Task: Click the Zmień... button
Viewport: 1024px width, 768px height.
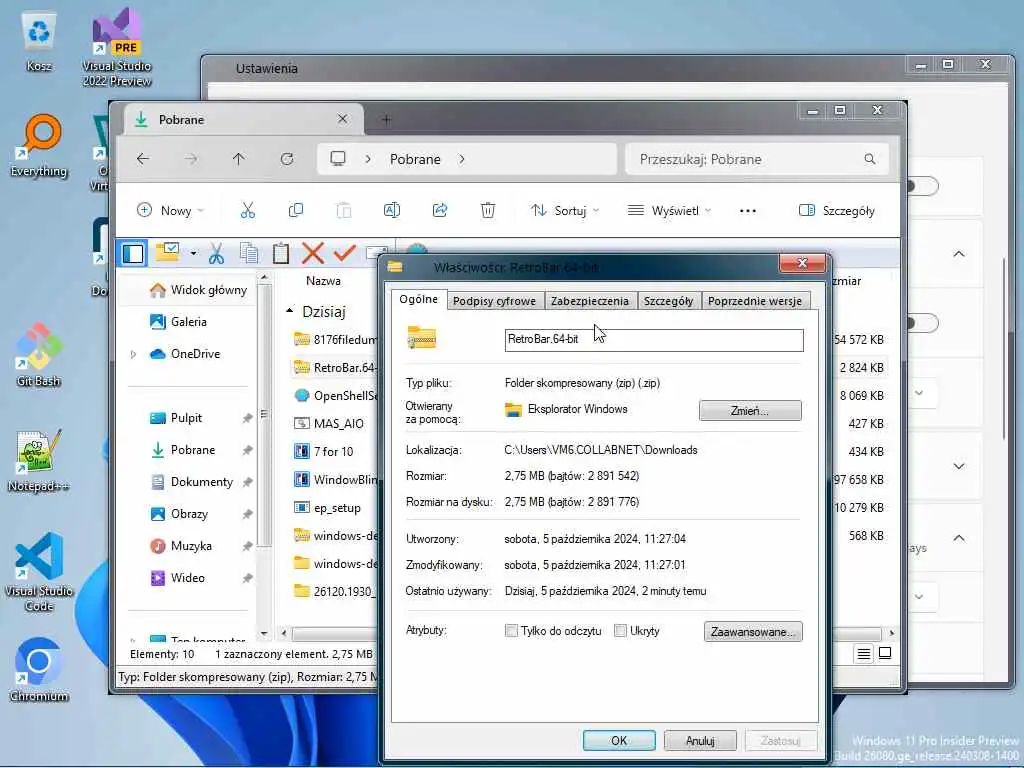Action: point(750,411)
